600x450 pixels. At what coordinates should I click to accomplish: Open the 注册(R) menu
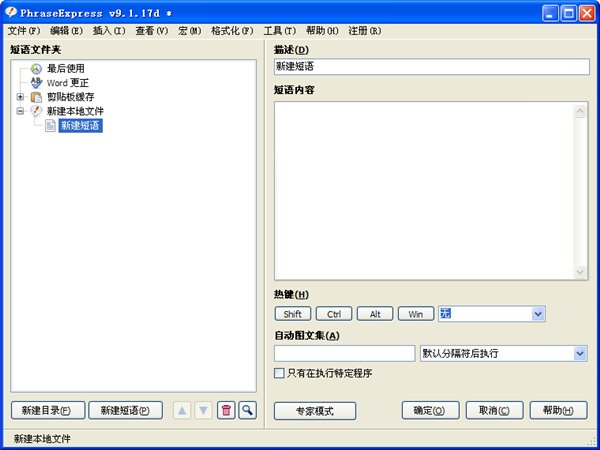(365, 31)
